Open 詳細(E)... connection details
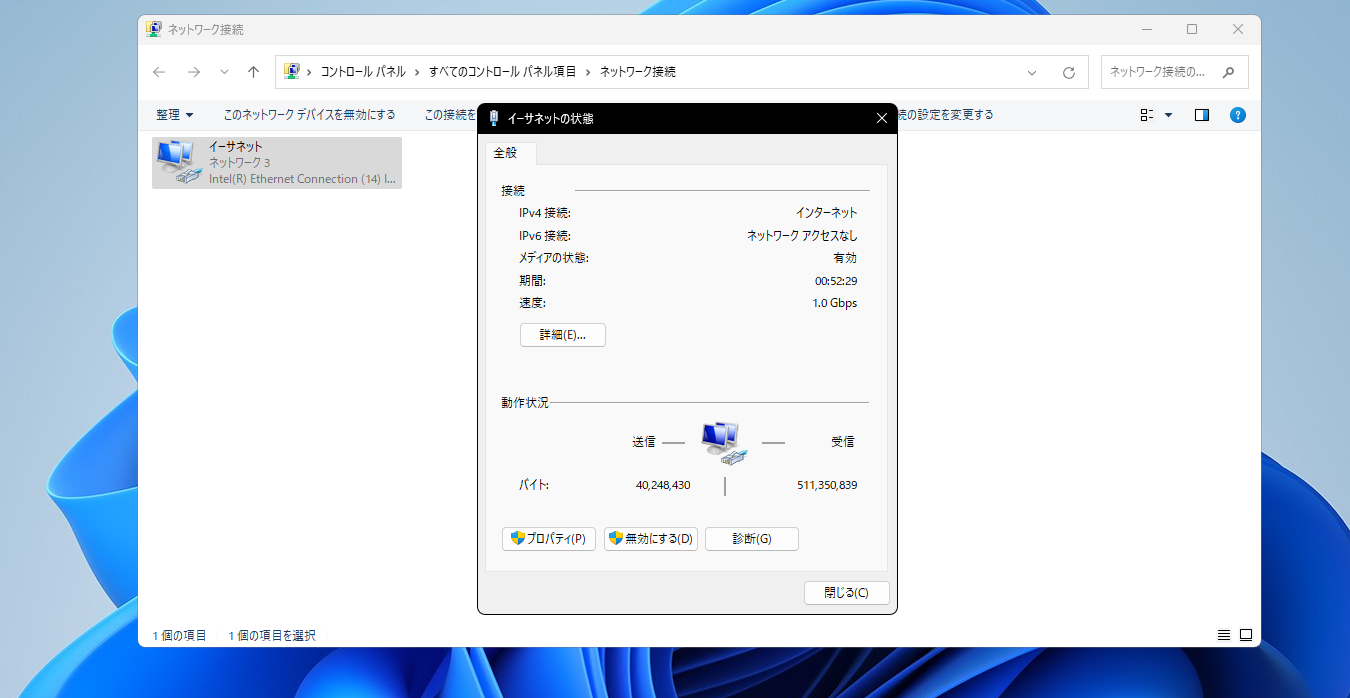This screenshot has height=698, width=1350. tap(563, 335)
